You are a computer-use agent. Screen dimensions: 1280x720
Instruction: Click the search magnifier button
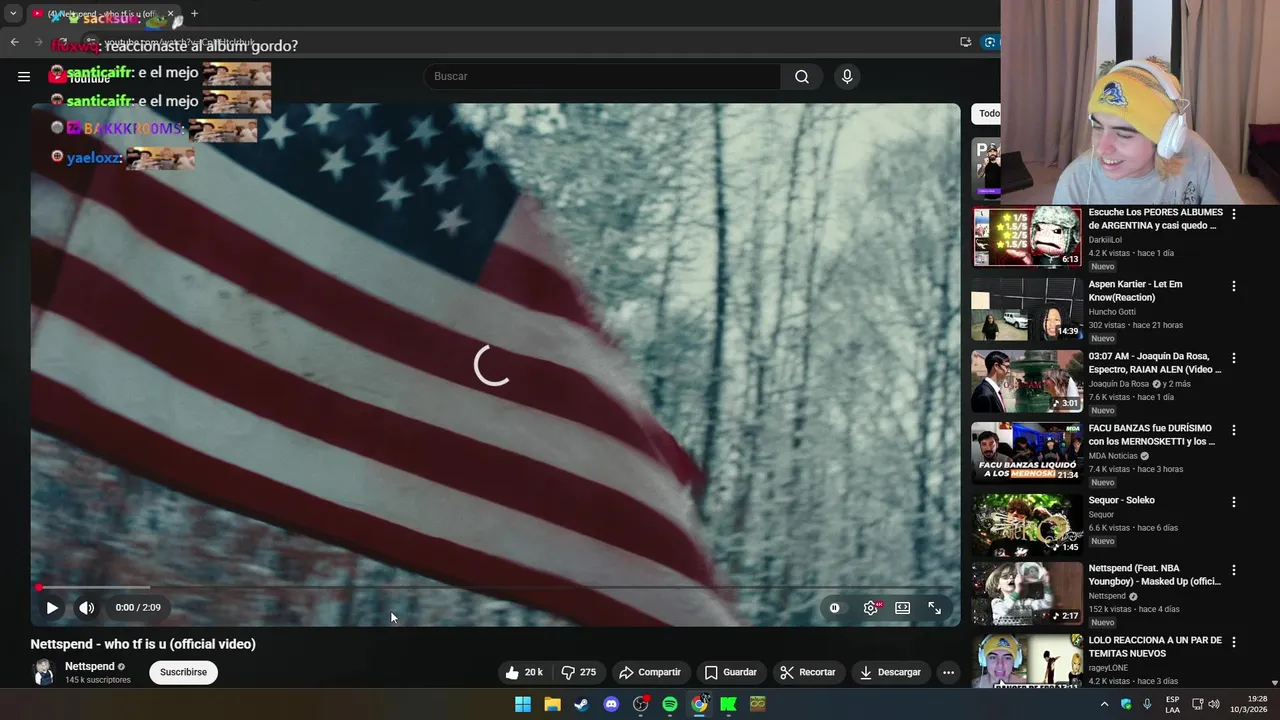tap(802, 77)
